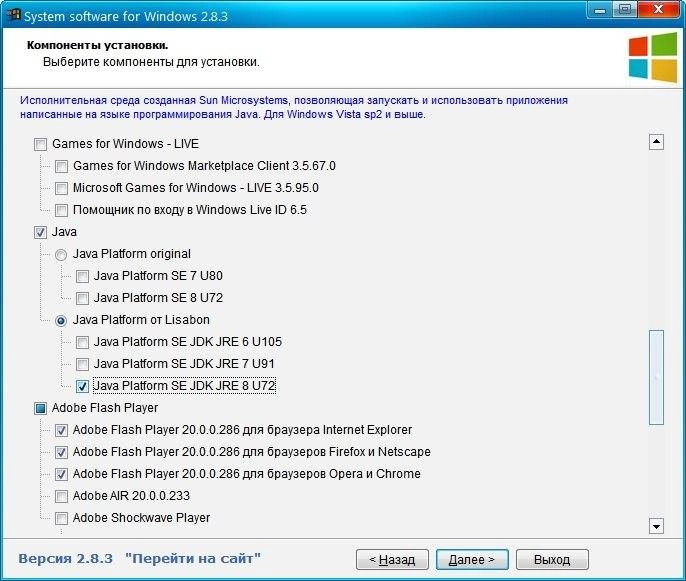
Task: Select Java Platform от Lisabon radio button
Action: [x=61, y=321]
